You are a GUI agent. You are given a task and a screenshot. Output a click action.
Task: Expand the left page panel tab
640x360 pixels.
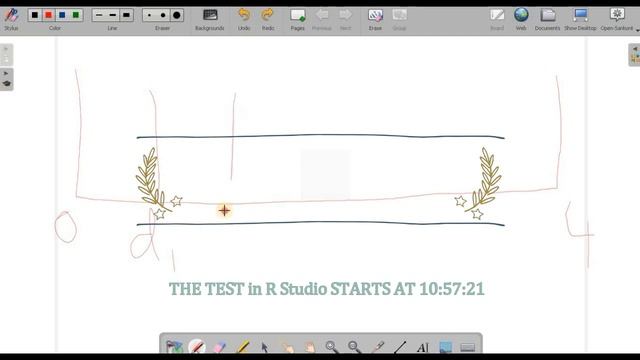point(6,55)
